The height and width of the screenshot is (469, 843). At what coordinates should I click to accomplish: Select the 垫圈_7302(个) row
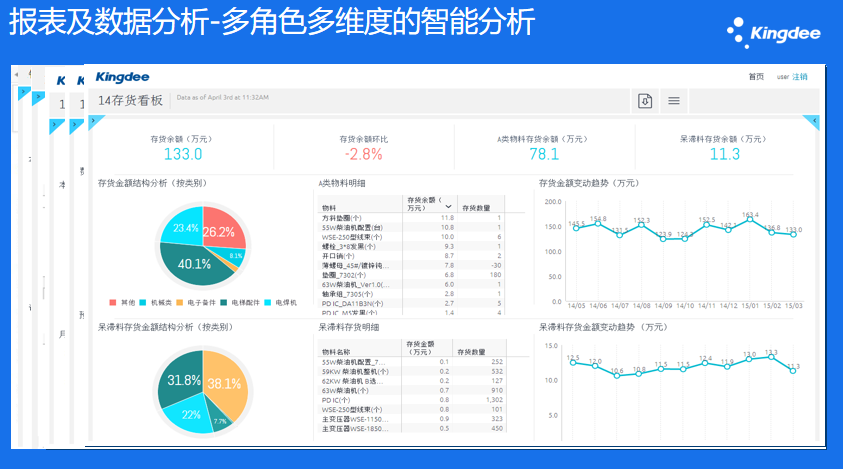coord(411,275)
